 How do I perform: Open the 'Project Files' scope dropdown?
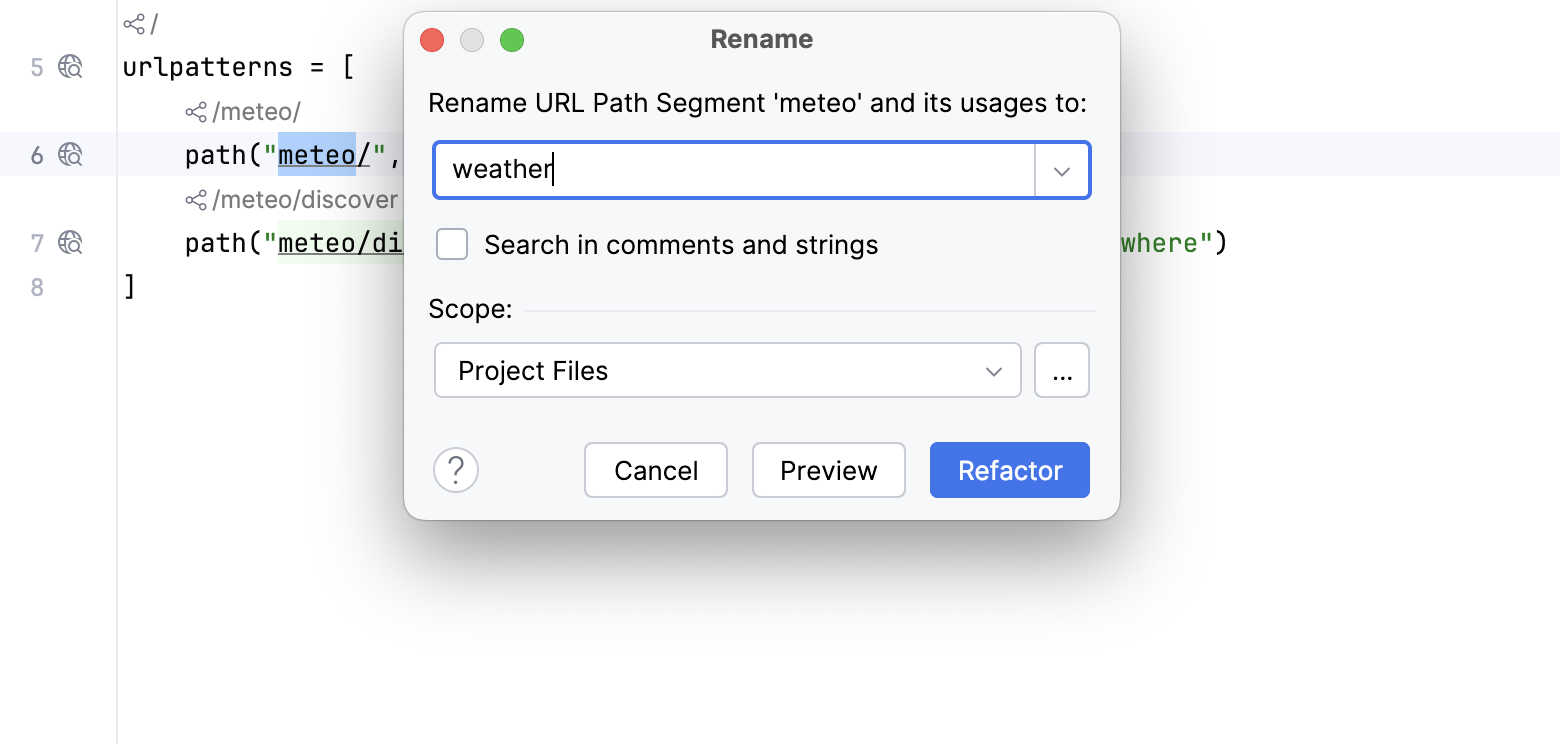tap(727, 370)
